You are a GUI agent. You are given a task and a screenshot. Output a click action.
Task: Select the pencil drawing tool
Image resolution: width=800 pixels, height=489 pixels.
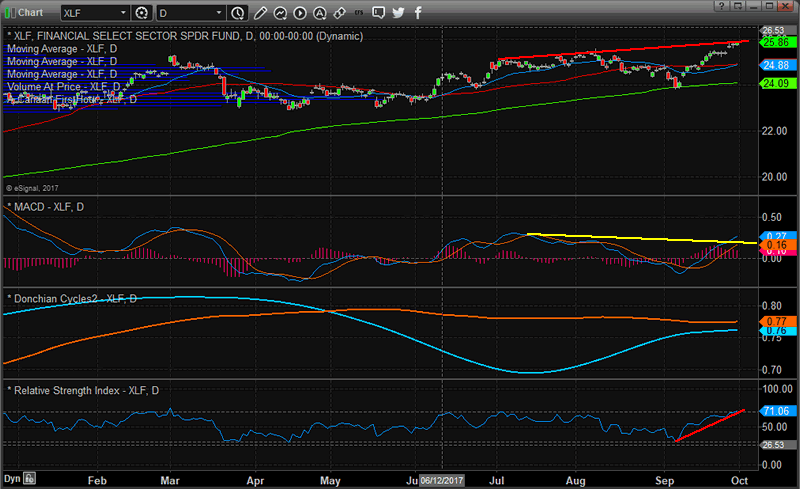[x=260, y=13]
